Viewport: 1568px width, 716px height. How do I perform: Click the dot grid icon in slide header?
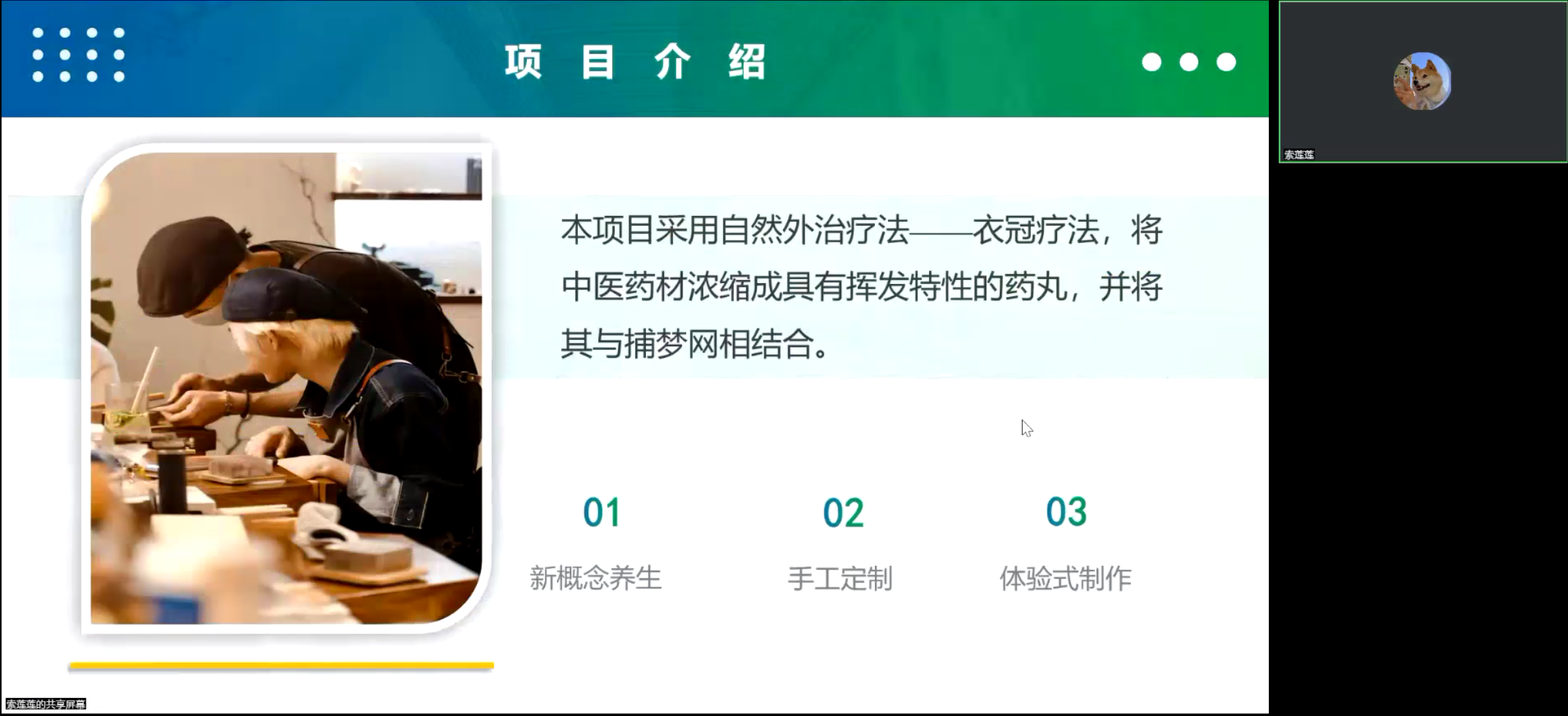[78, 55]
